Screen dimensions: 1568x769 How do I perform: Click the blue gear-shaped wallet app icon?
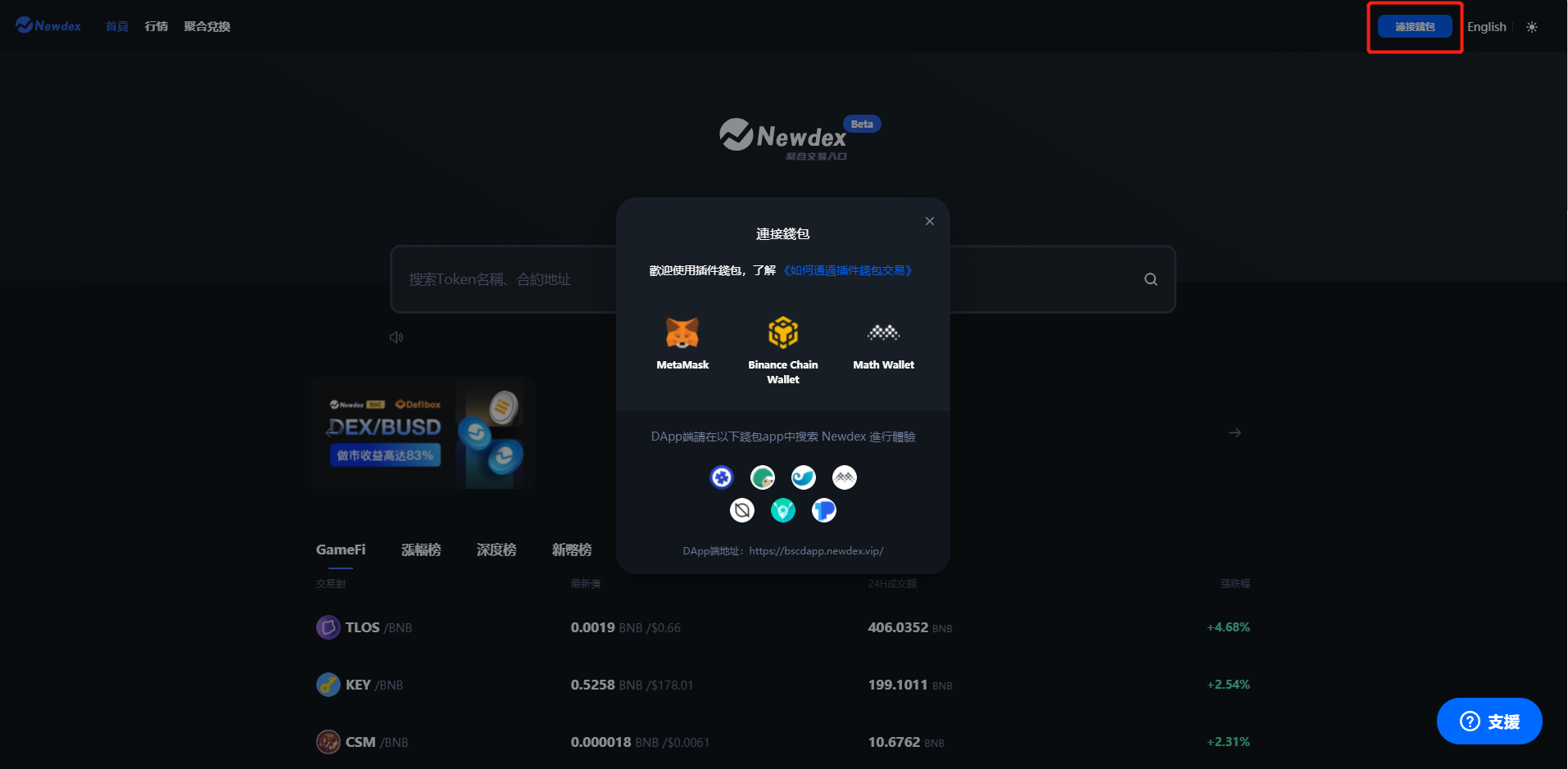tap(722, 477)
